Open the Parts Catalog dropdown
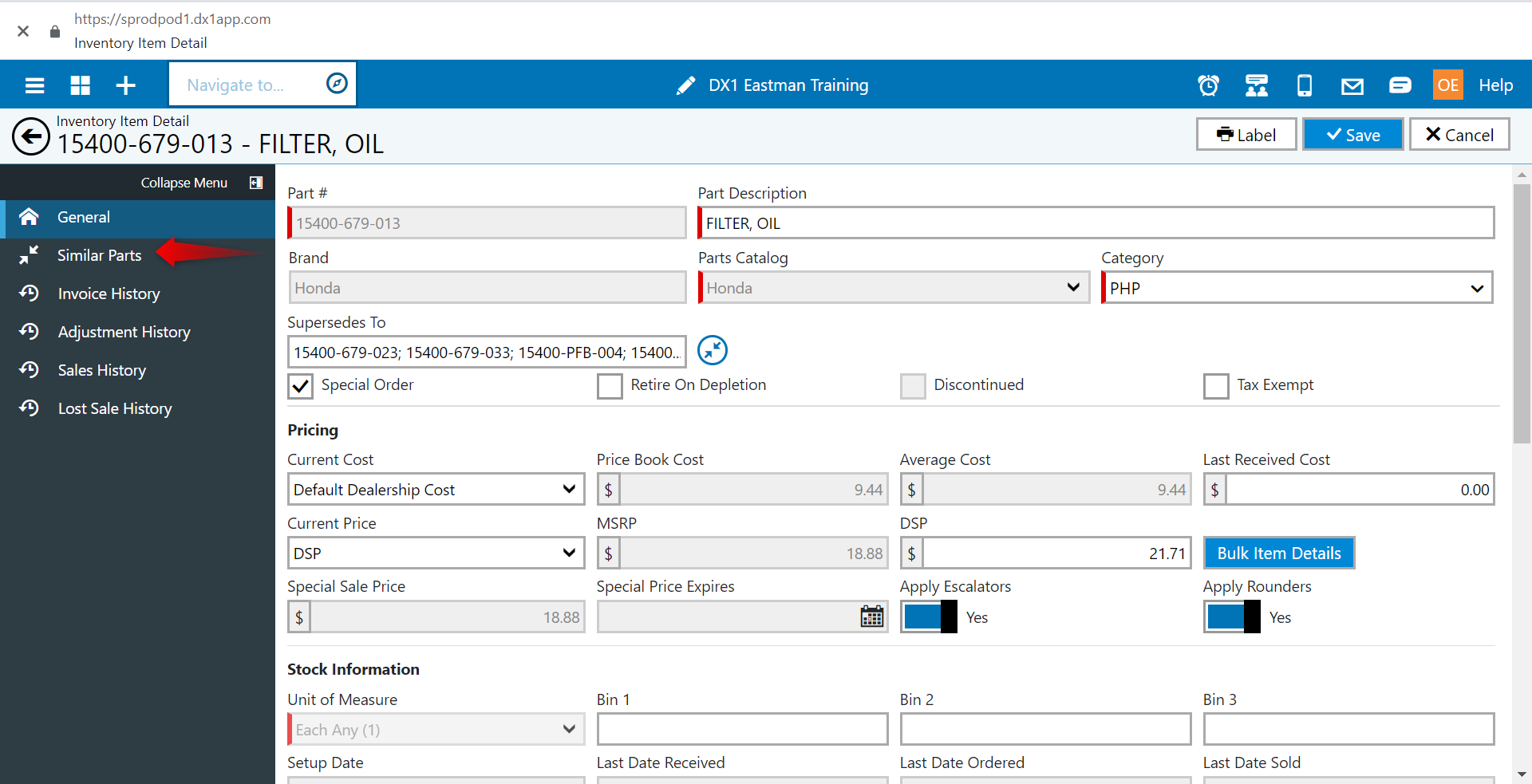Screen dimensions: 1532x784 coord(894,287)
